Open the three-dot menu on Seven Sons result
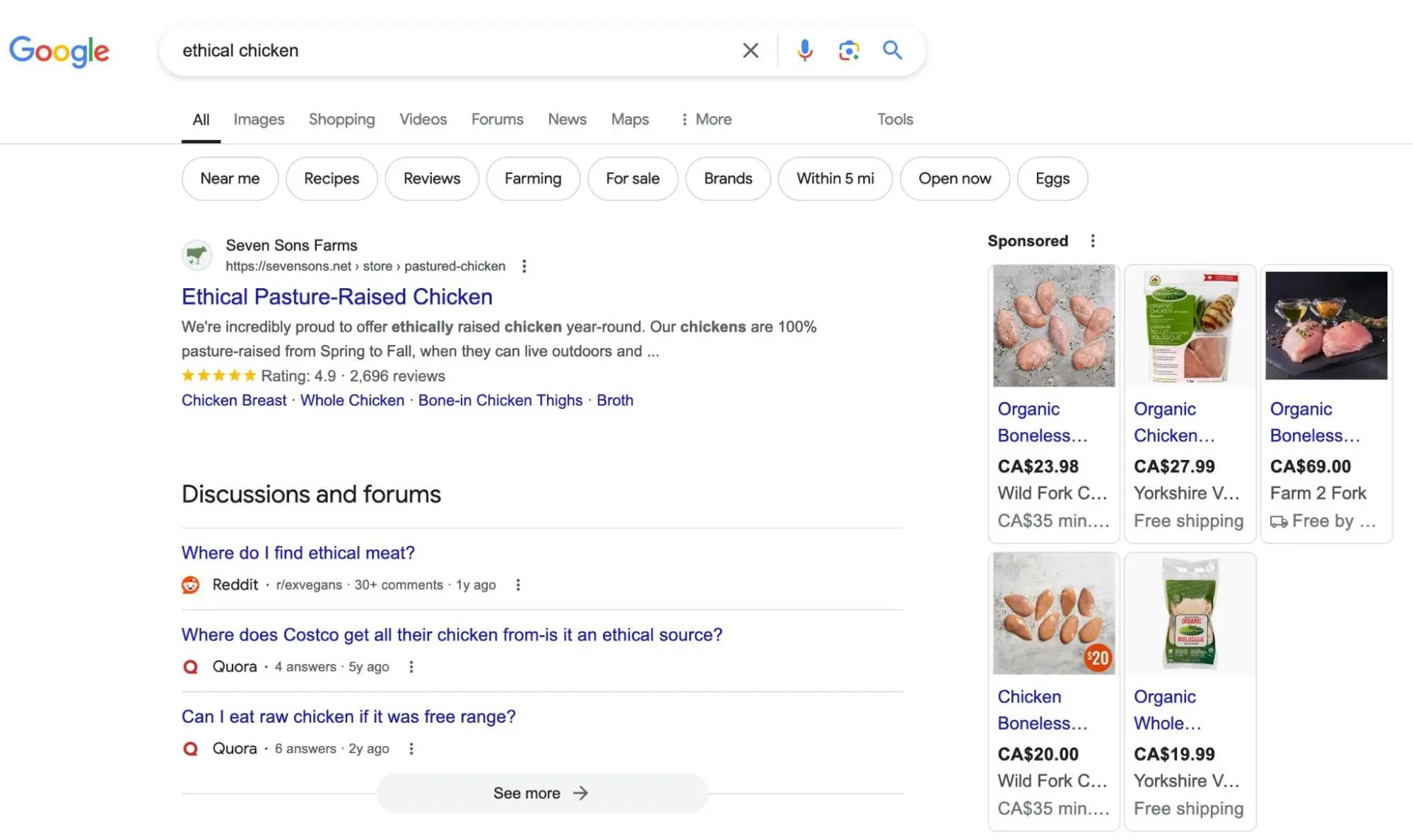This screenshot has height=840, width=1413. pyautogui.click(x=524, y=266)
